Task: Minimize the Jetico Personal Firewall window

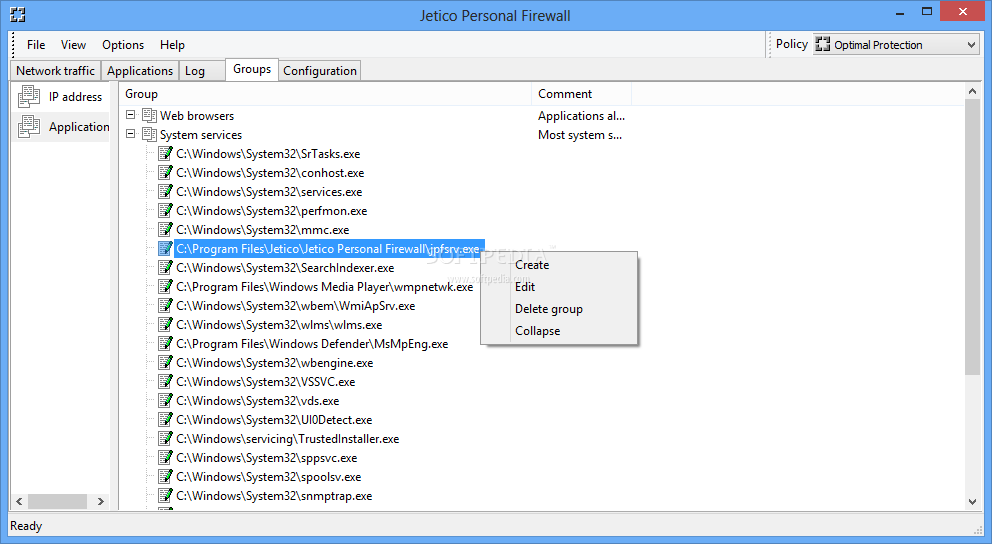Action: 900,12
